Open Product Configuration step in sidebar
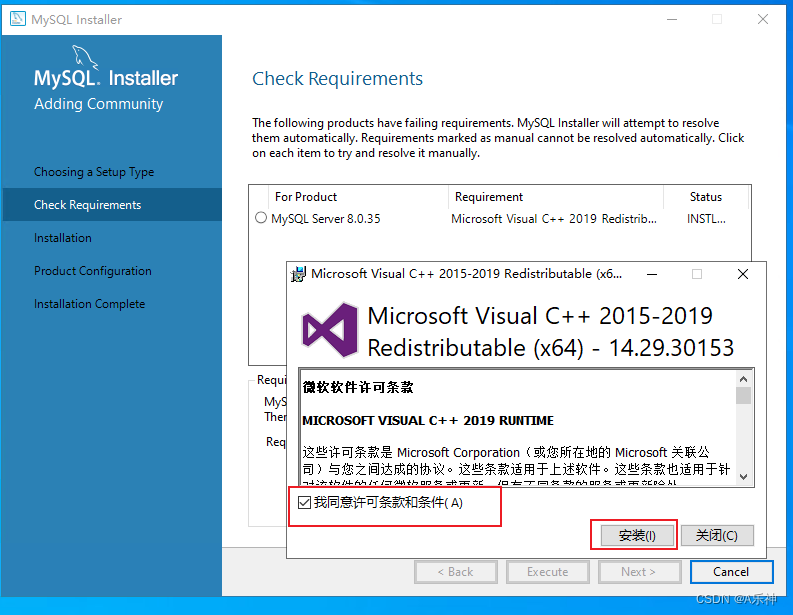793x615 pixels. [93, 271]
